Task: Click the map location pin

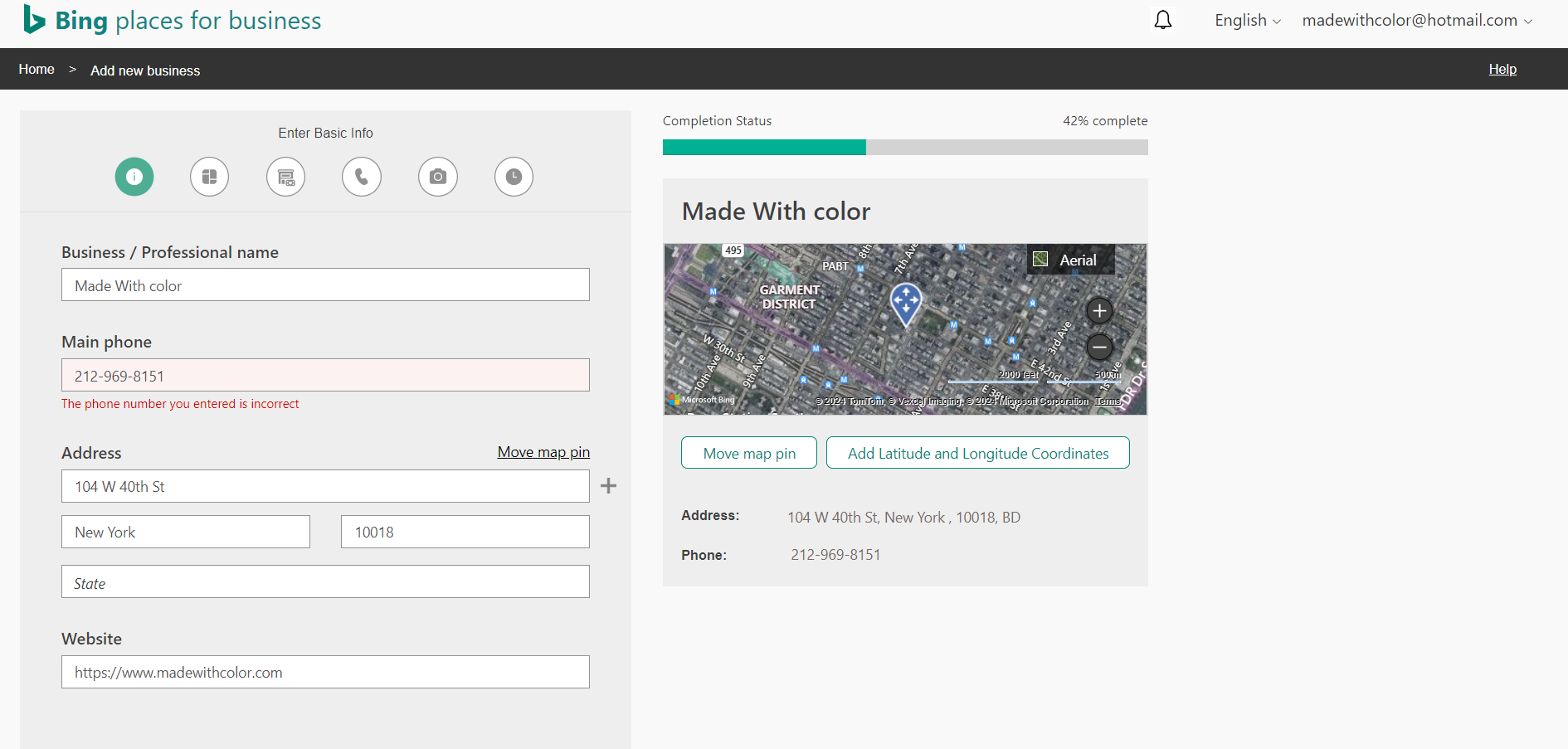Action: (906, 304)
